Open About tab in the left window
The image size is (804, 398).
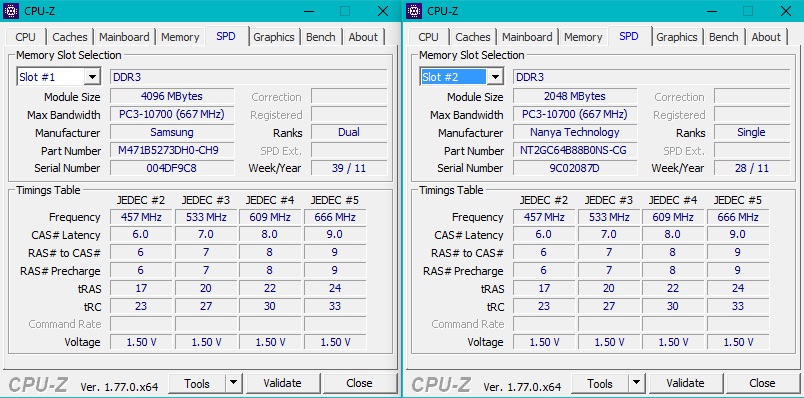coord(363,37)
